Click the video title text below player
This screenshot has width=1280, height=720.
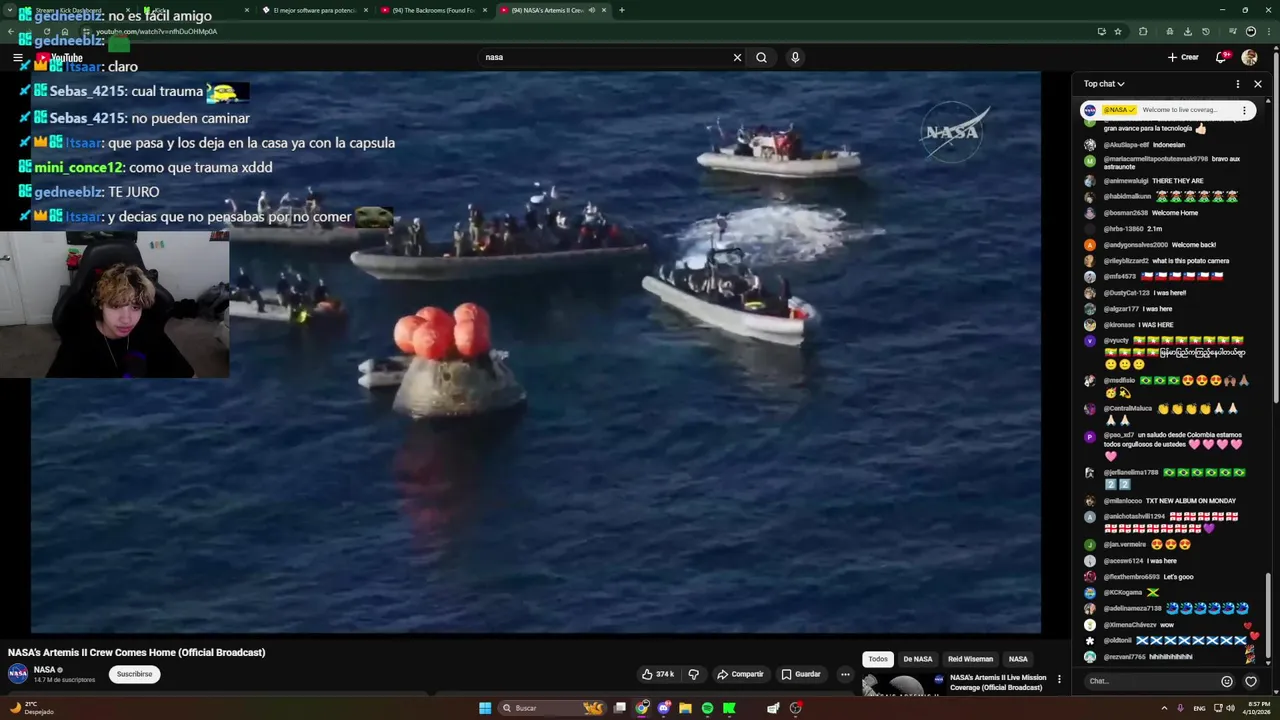pyautogui.click(x=137, y=652)
